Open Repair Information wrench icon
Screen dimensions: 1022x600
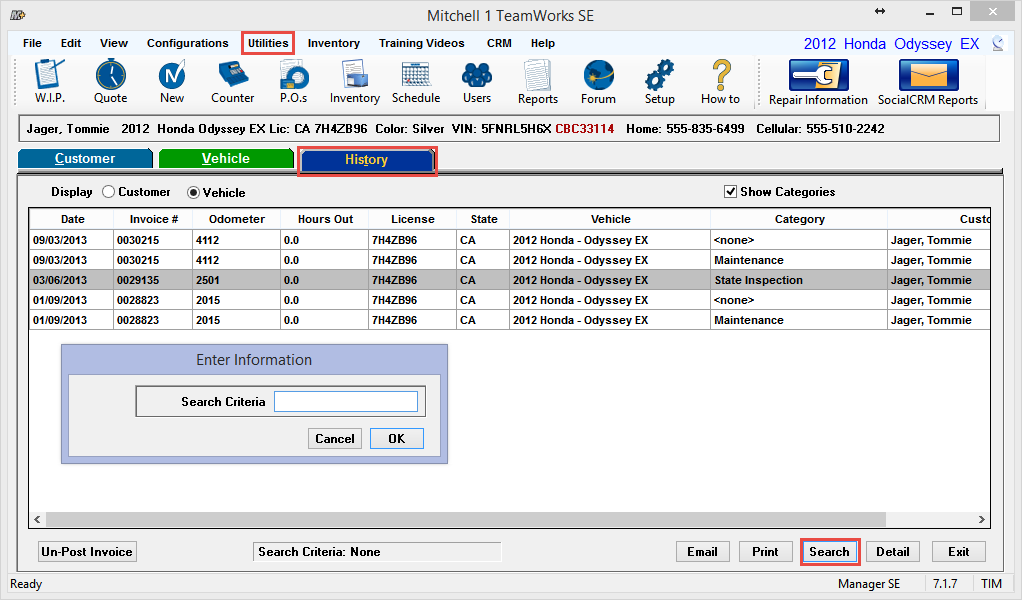(818, 82)
